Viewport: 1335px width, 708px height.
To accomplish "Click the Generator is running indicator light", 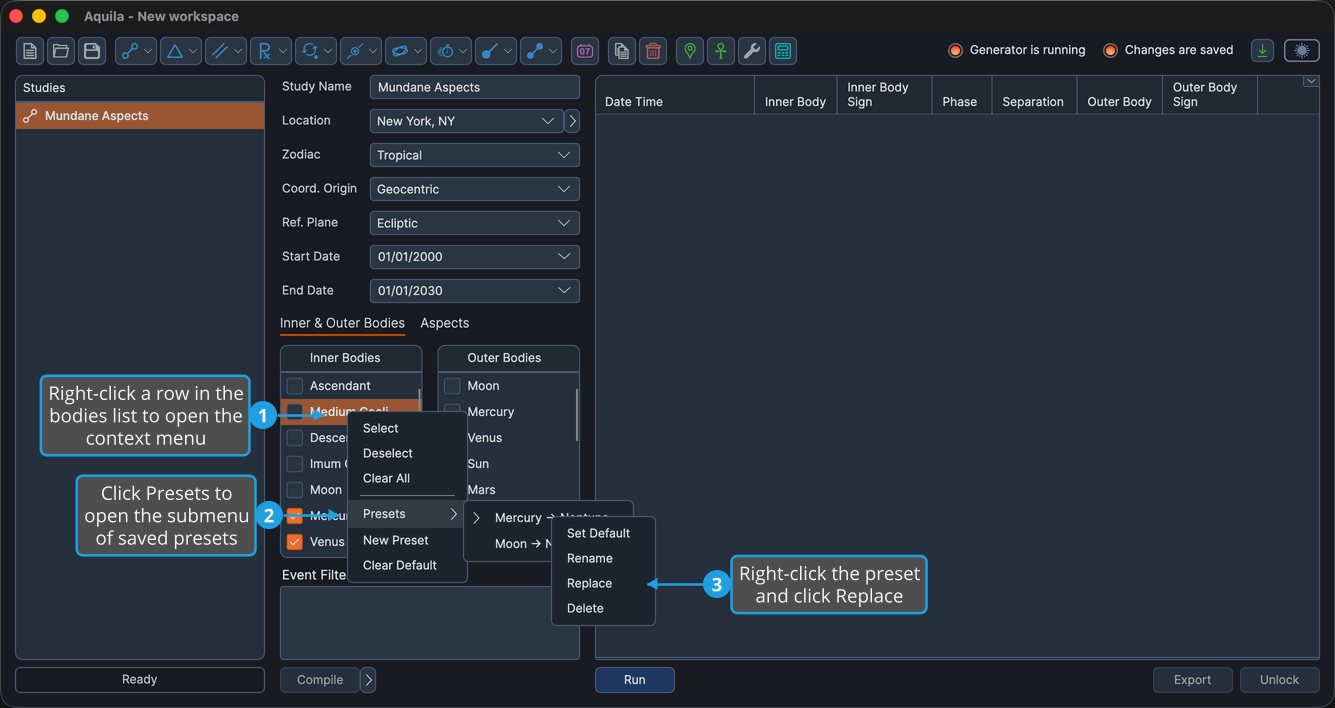I will [955, 51].
